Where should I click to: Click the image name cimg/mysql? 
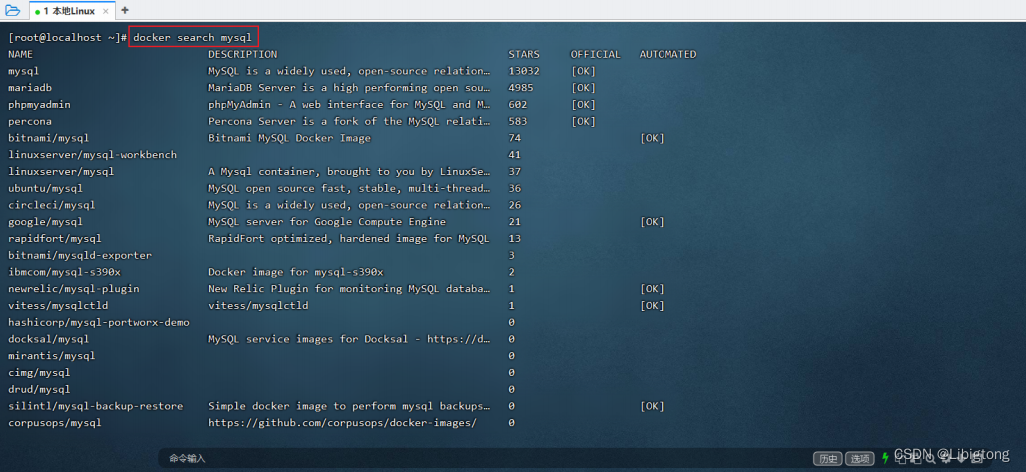(39, 372)
